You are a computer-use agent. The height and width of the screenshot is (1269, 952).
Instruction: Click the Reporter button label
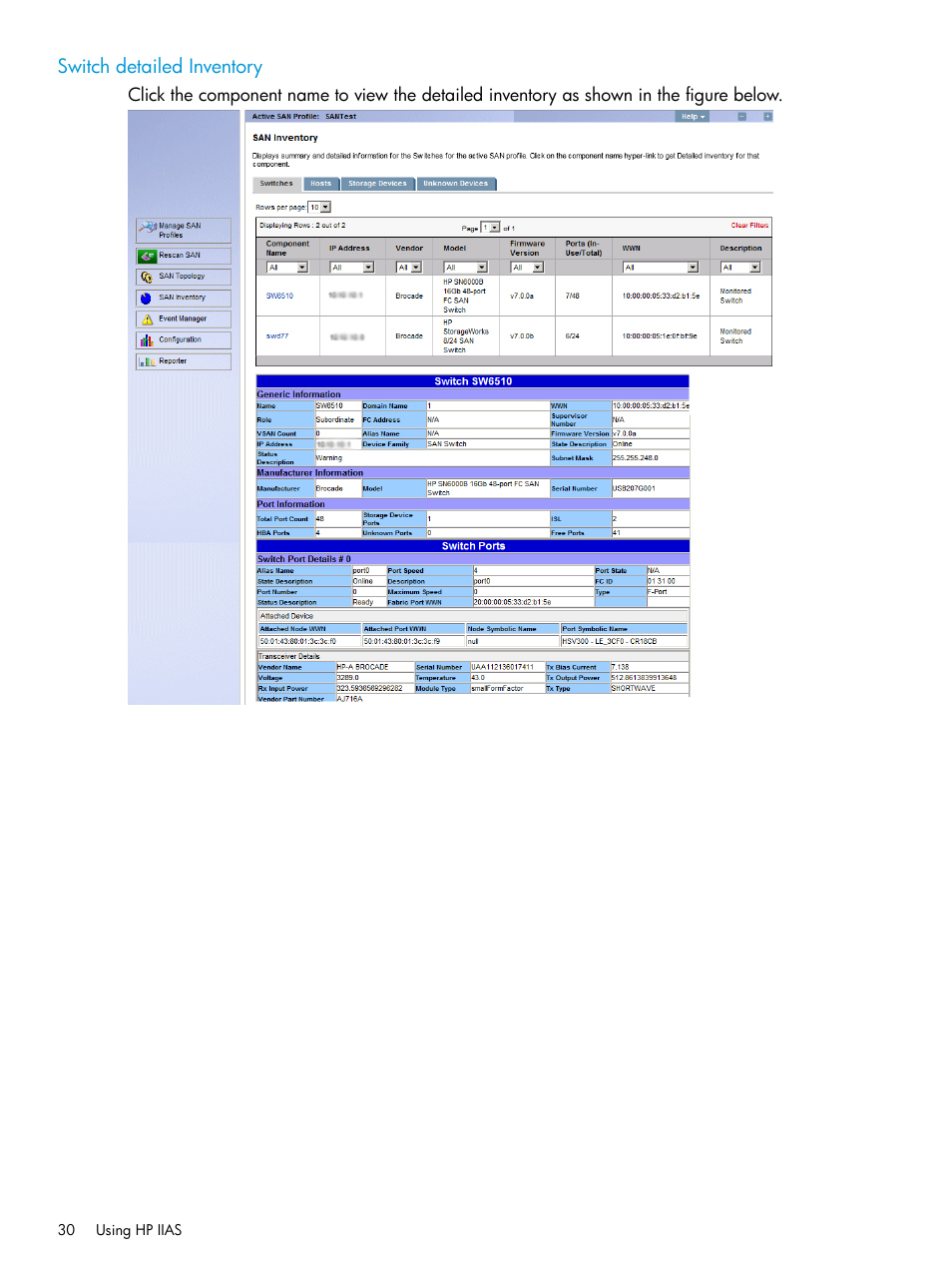coord(173,361)
